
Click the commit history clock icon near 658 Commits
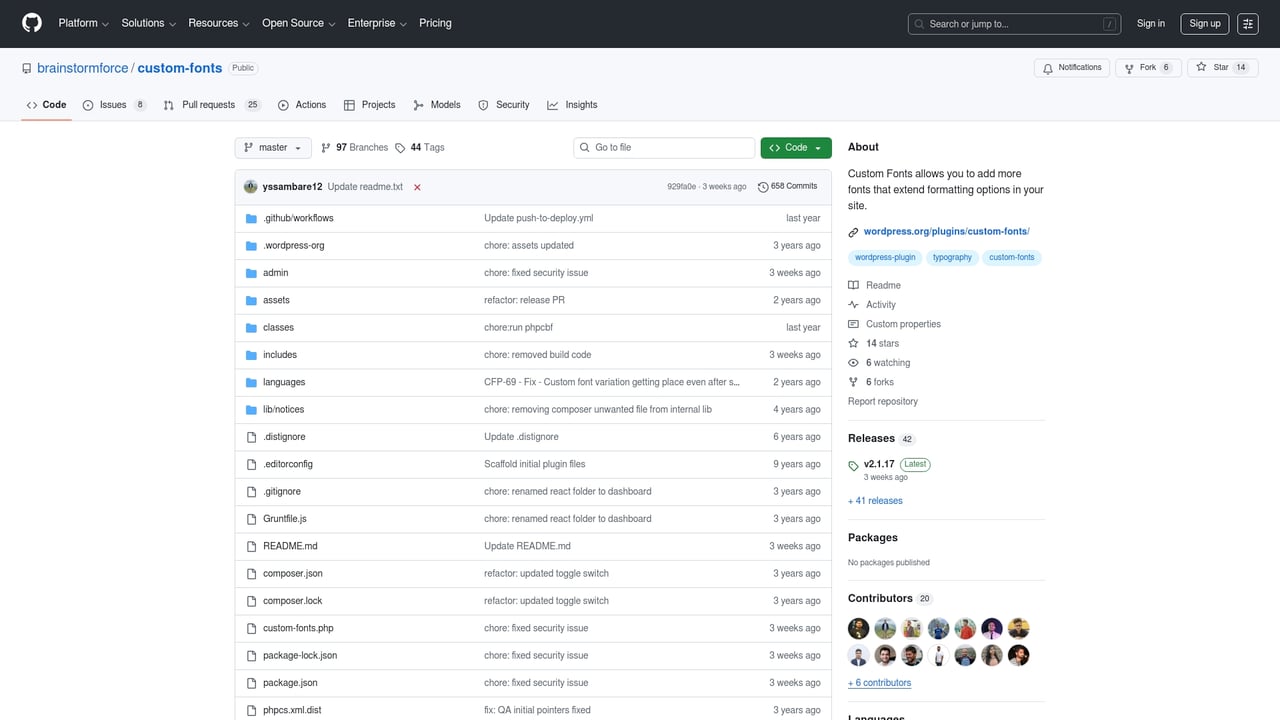(x=763, y=185)
